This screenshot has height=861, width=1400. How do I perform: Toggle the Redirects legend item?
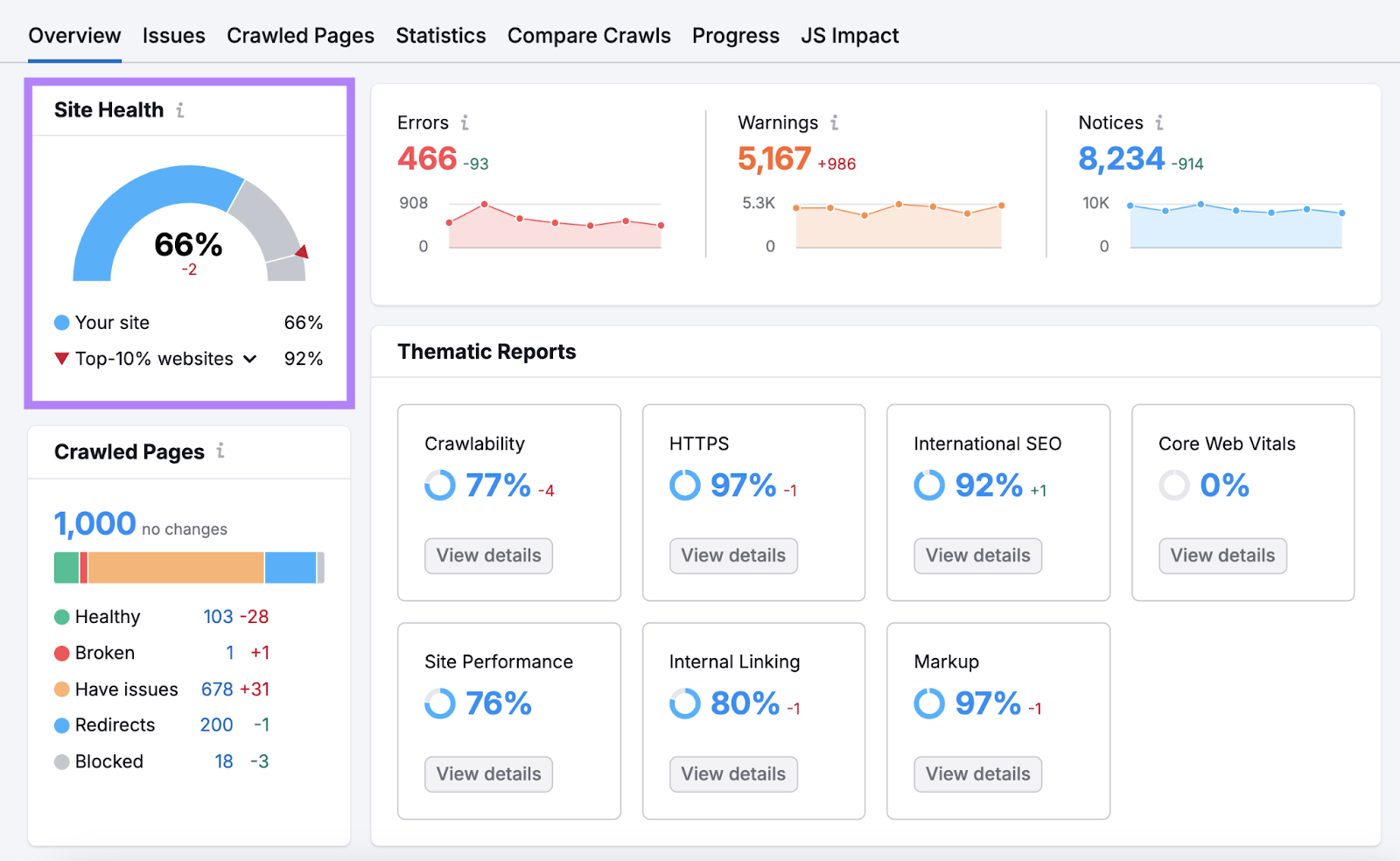tap(114, 724)
